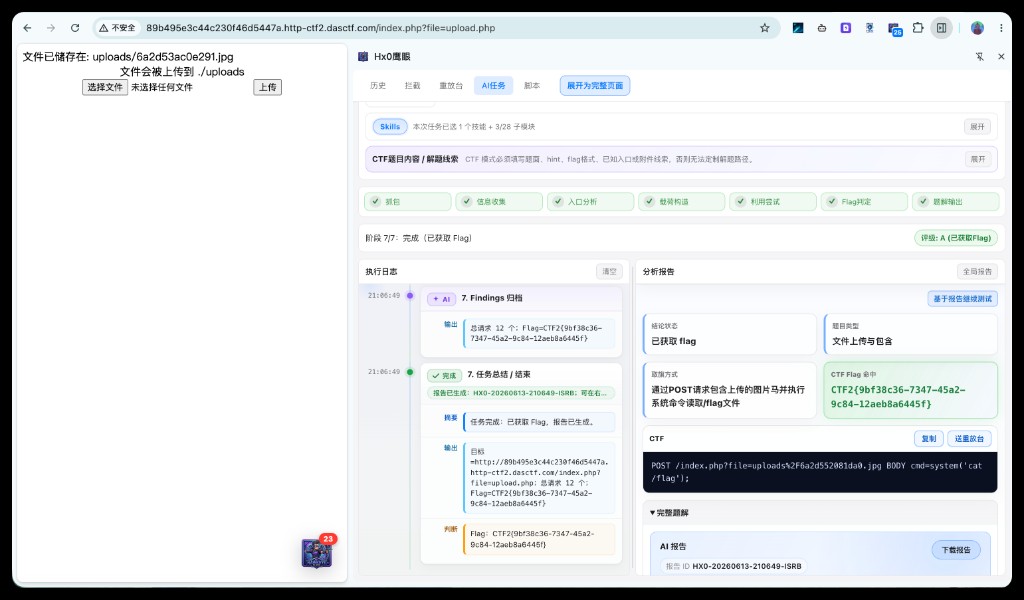The image size is (1024, 600).
Task: Click the Flag判定 stage check chip
Action: 864,202
